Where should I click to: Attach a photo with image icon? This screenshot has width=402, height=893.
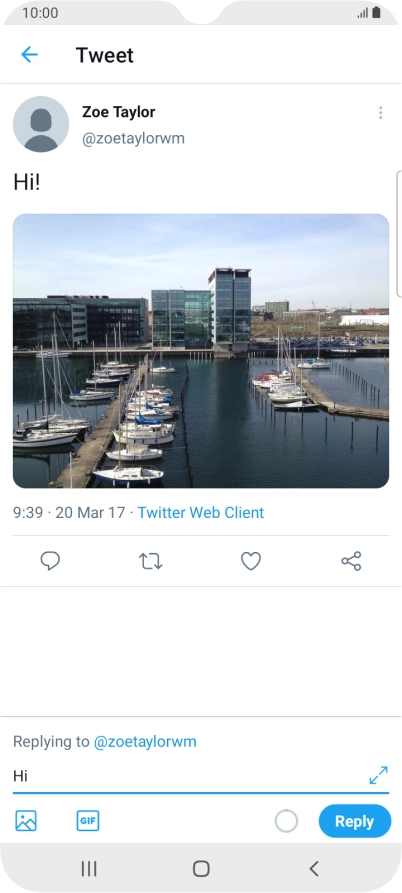[26, 821]
